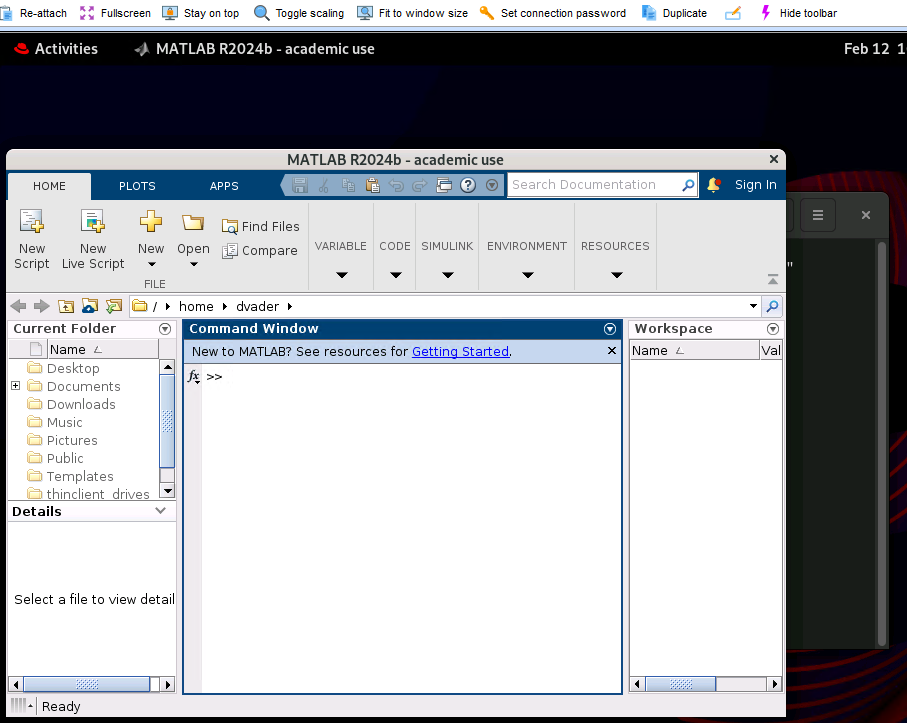Image resolution: width=907 pixels, height=723 pixels.
Task: Dismiss the Getting Started banner
Action: coord(612,351)
